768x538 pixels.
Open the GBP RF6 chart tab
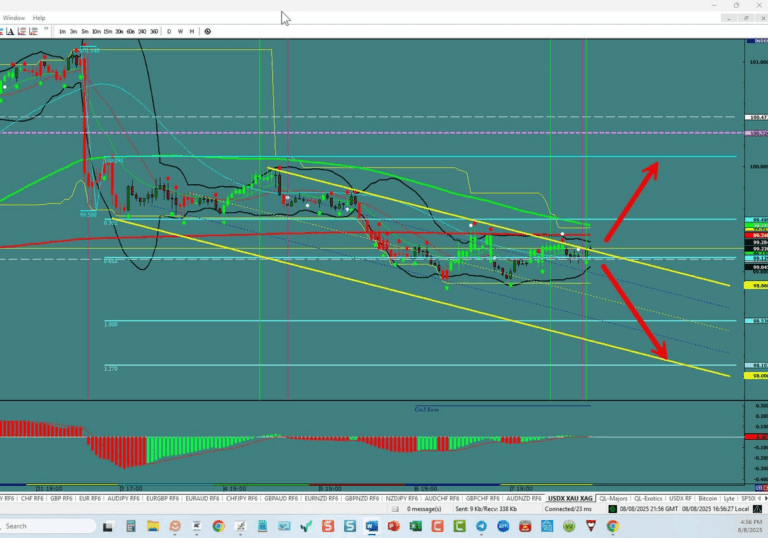[61, 498]
